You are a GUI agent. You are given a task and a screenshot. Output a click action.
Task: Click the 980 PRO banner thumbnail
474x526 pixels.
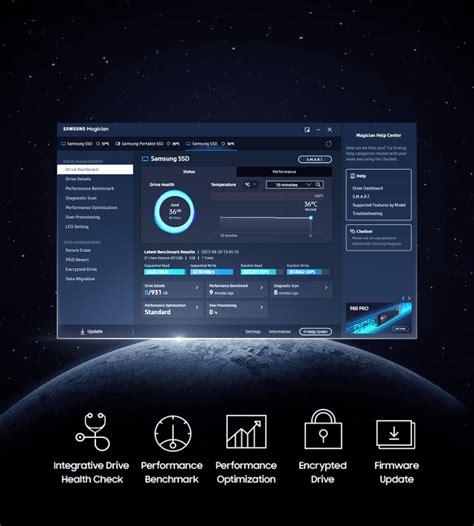[378, 318]
